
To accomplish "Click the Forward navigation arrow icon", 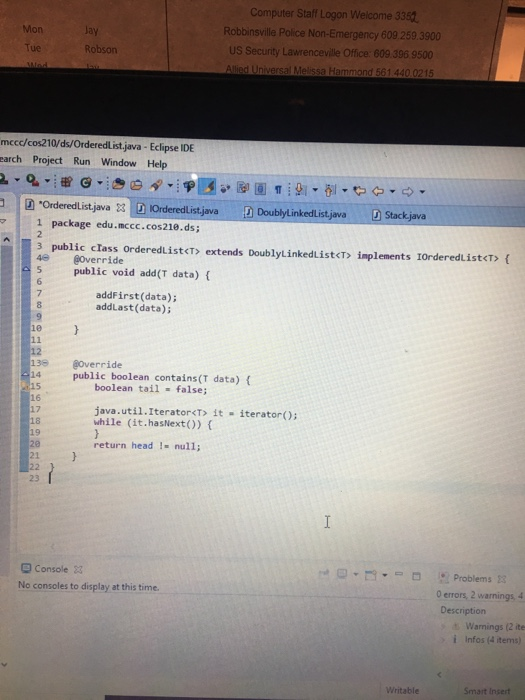I will point(408,192).
